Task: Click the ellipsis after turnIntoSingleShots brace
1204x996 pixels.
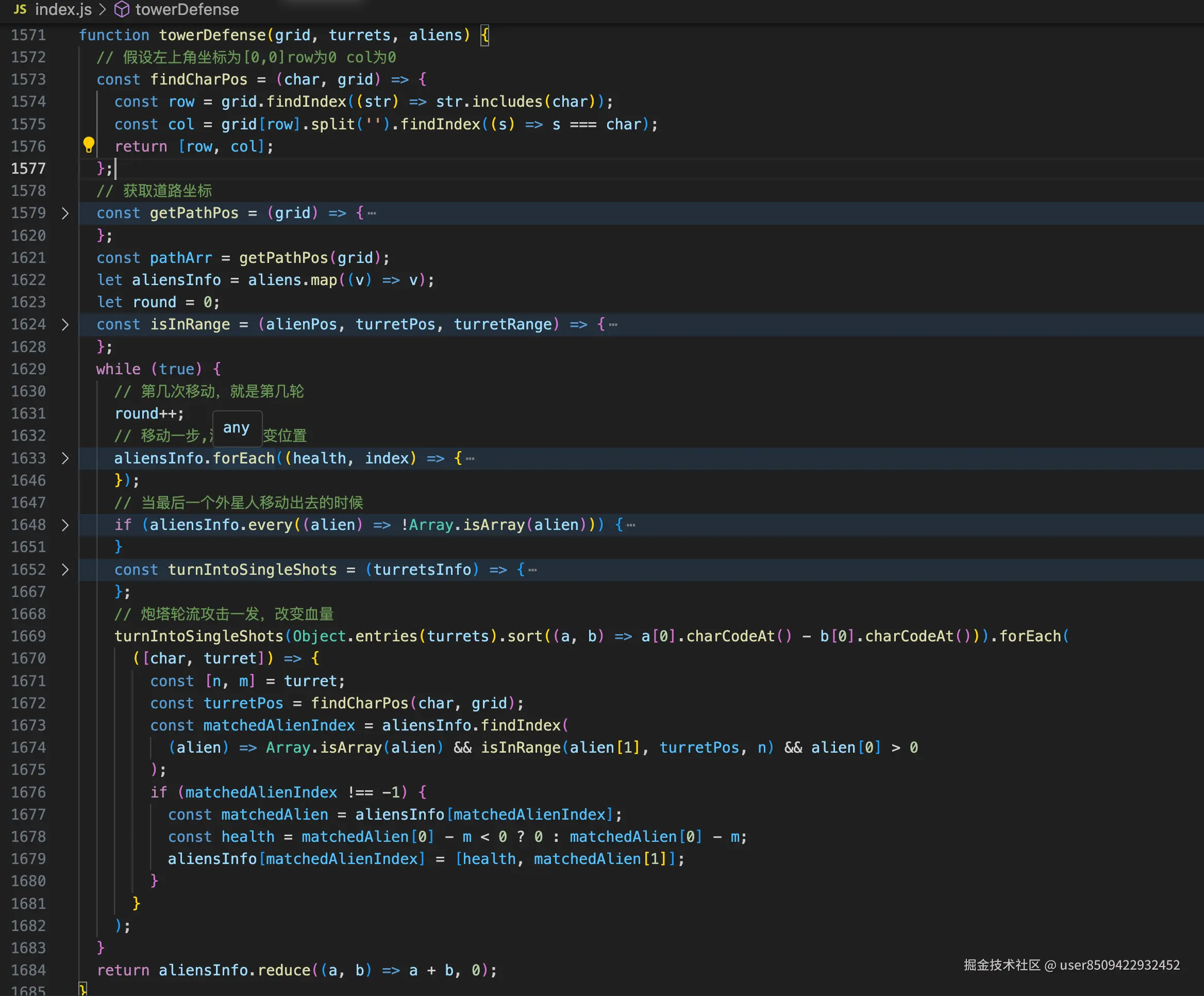Action: pyautogui.click(x=532, y=569)
